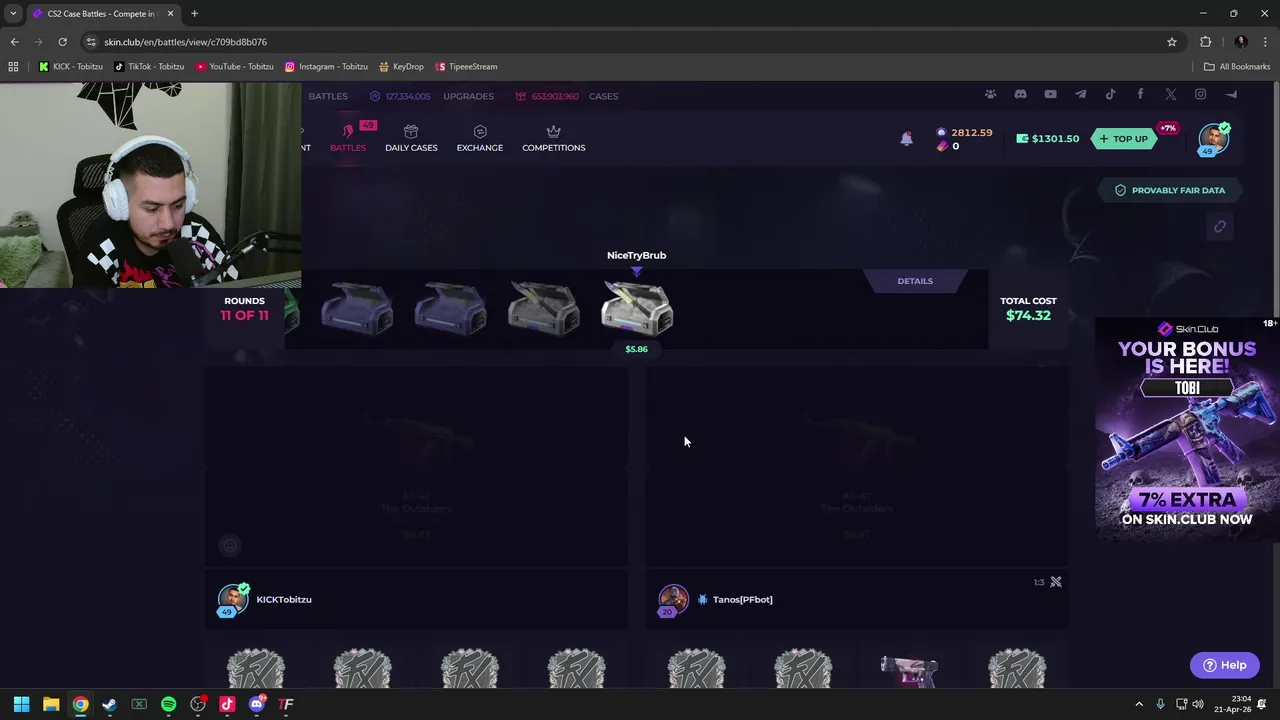1280x720 pixels.
Task: Open the BATTLES navigation tab
Action: (348, 138)
